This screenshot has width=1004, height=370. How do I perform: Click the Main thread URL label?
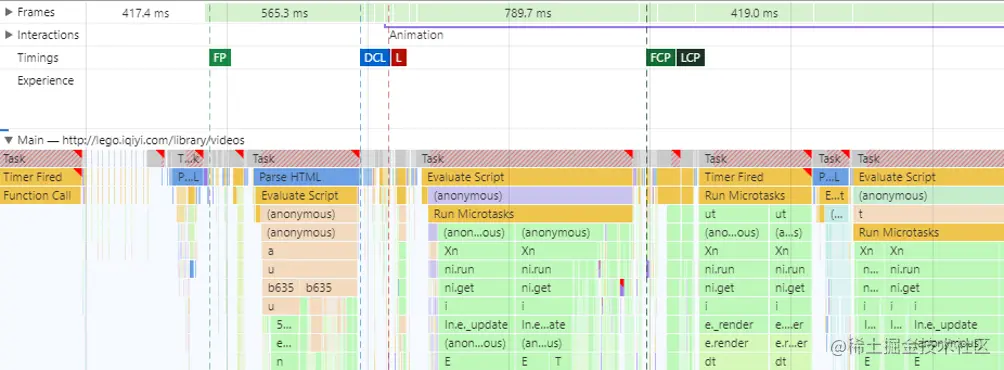tap(131, 140)
